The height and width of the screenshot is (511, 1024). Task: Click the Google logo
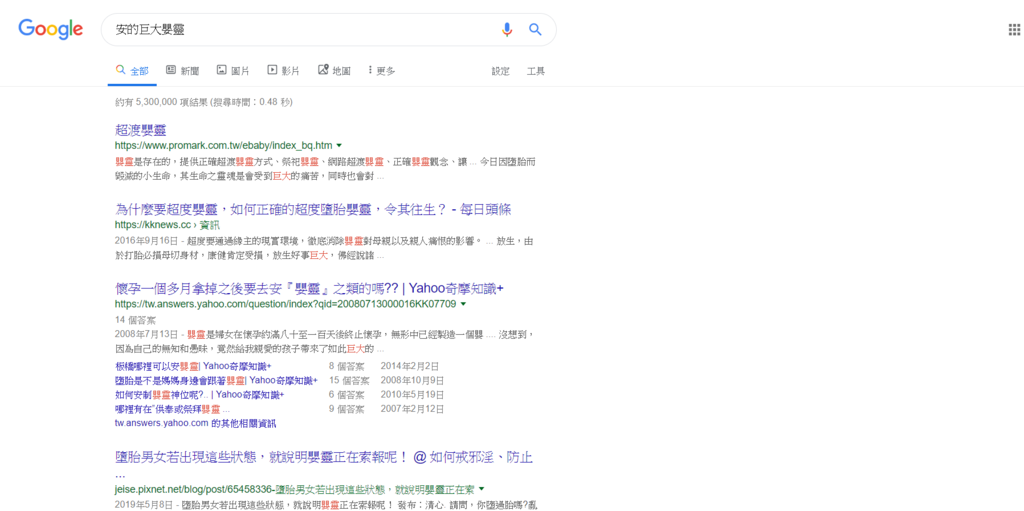(50, 29)
